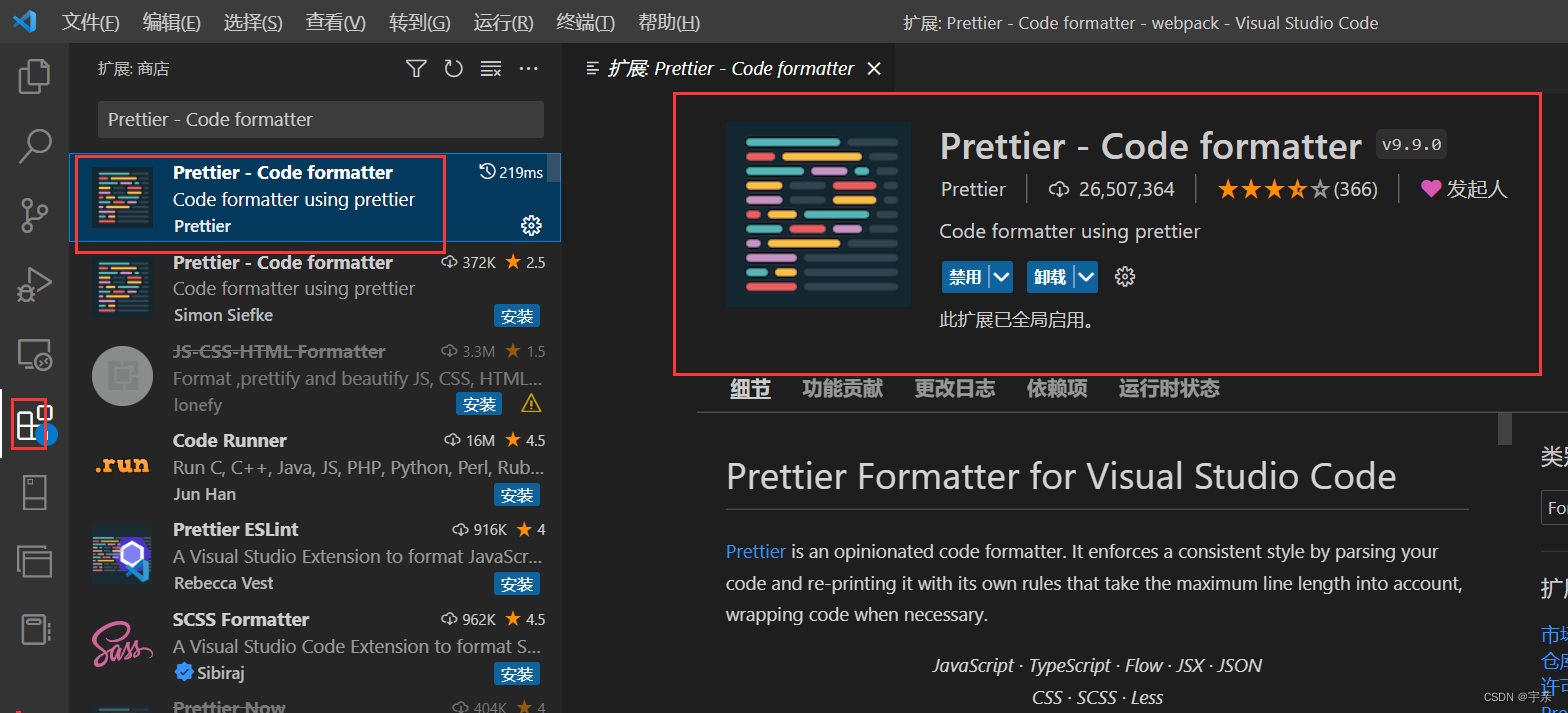Open the File menu
The width and height of the screenshot is (1568, 713).
[x=90, y=22]
